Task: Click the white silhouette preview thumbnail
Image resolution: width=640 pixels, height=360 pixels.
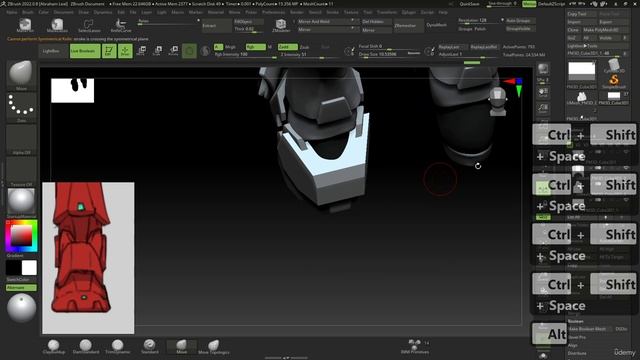Action: pyautogui.click(x=73, y=90)
